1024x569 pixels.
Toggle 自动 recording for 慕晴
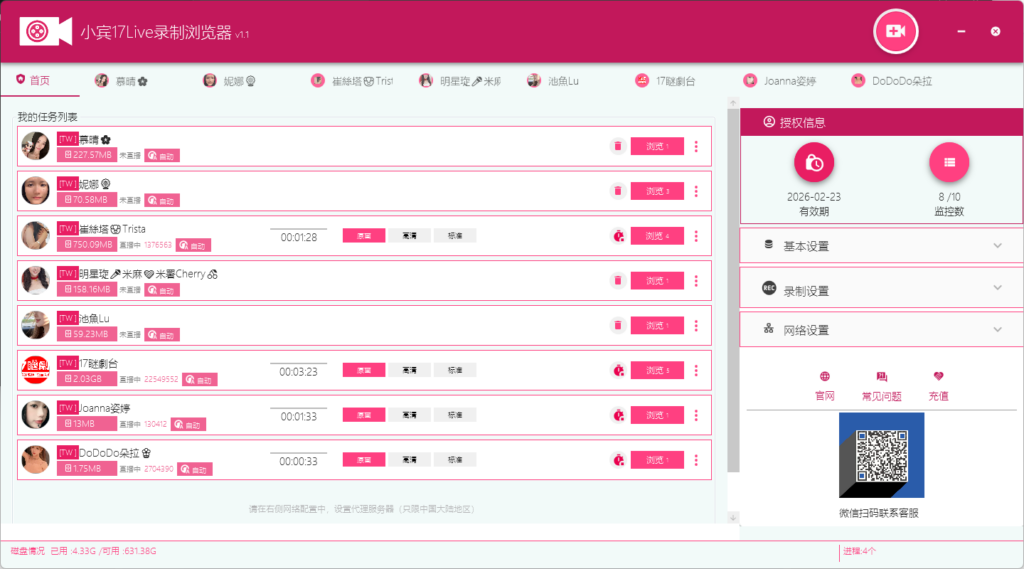[162, 155]
